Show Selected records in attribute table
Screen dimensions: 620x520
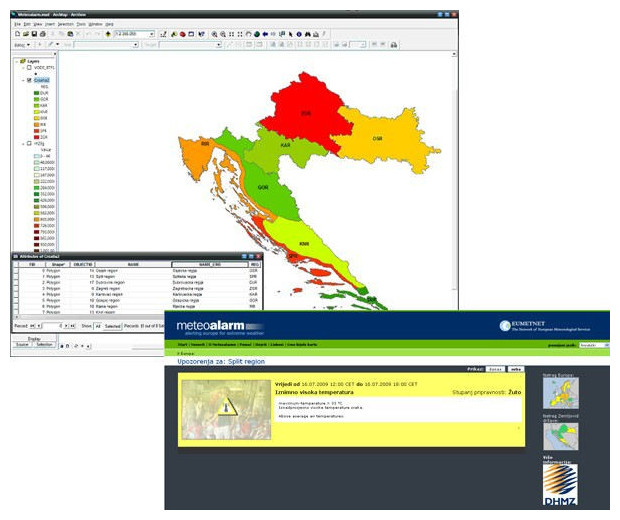pos(112,326)
